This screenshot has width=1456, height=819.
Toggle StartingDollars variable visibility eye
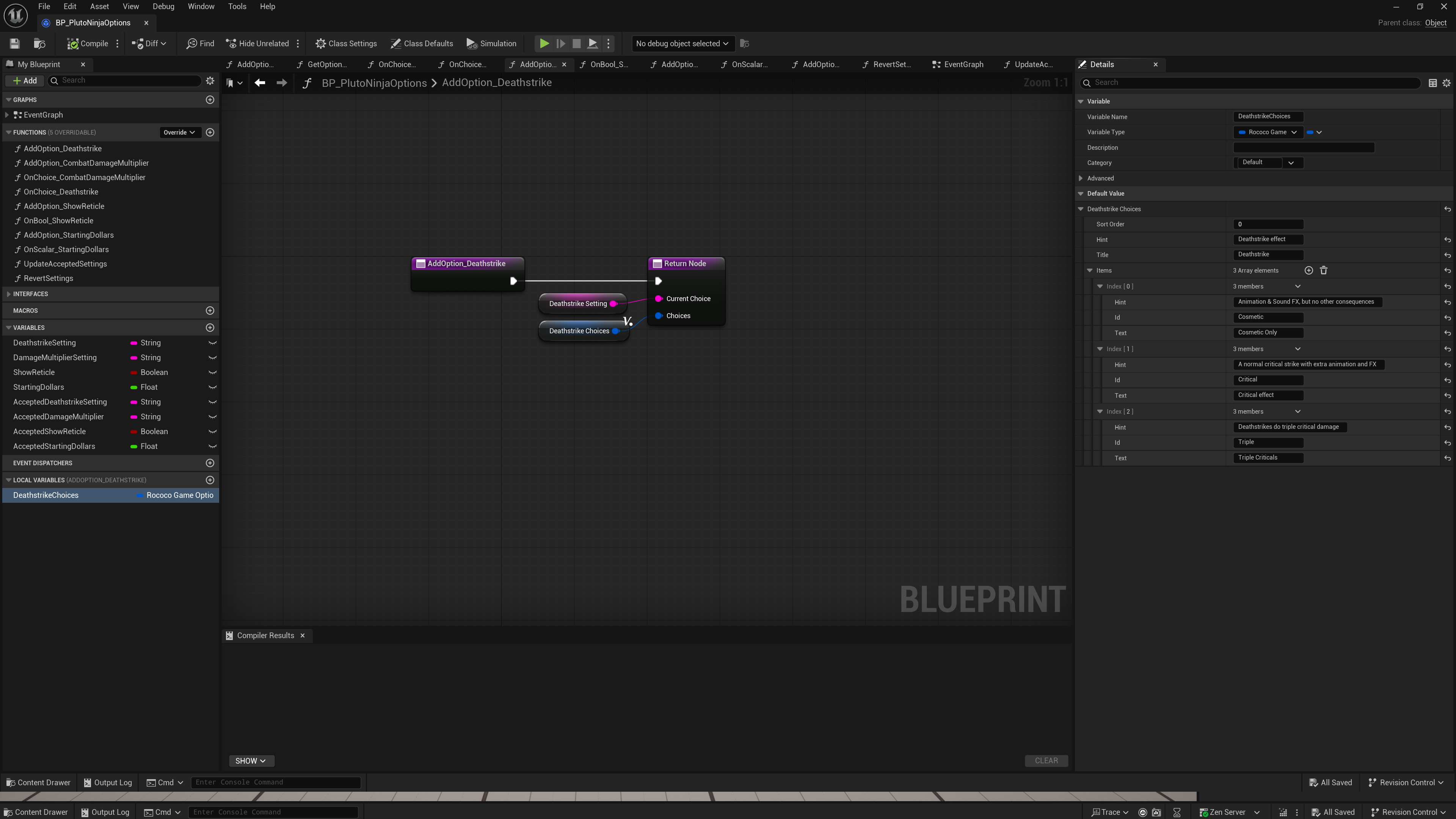pos(212,387)
